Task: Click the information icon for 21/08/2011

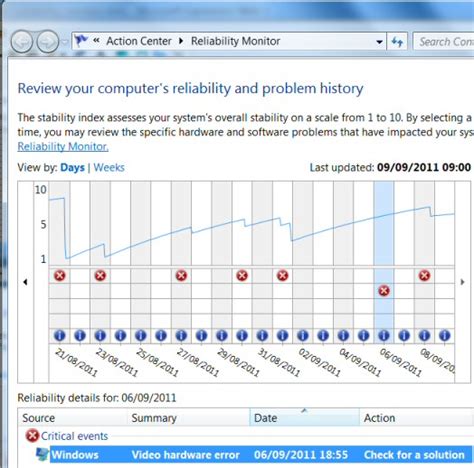Action: tap(60, 335)
